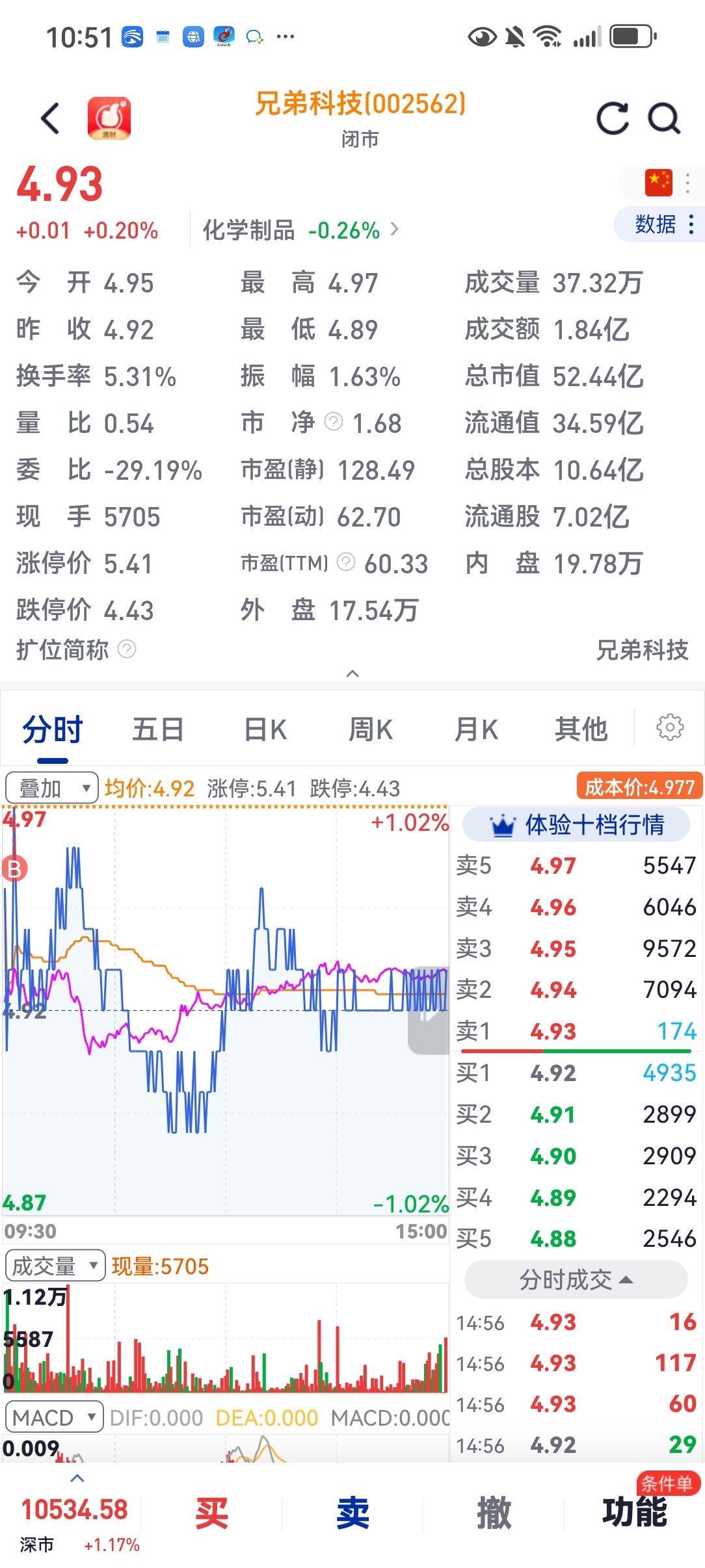Viewport: 705px width, 1568px height.
Task: Expand the 化学制品 sector chevron
Action: 394,229
